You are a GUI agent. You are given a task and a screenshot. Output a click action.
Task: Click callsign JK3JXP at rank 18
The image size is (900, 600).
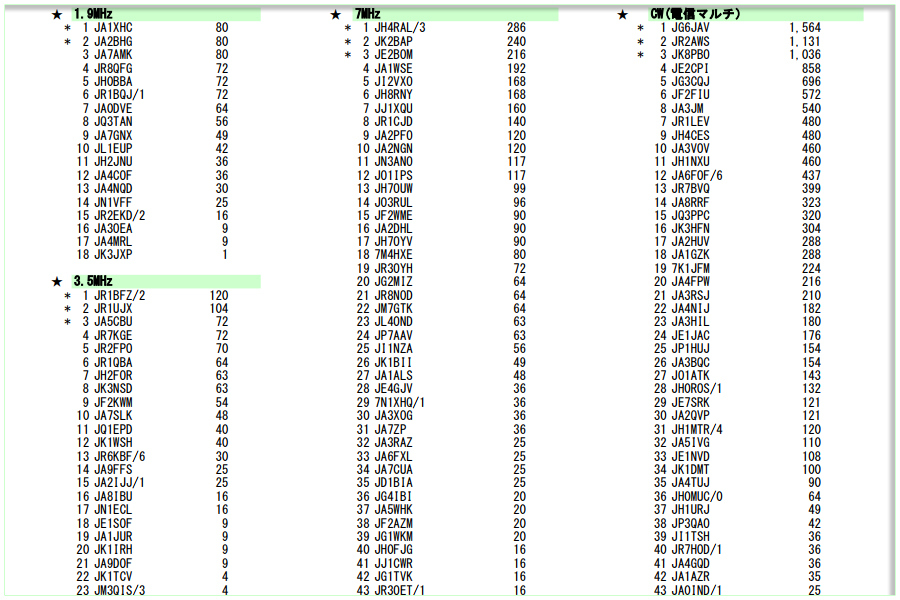pos(113,255)
